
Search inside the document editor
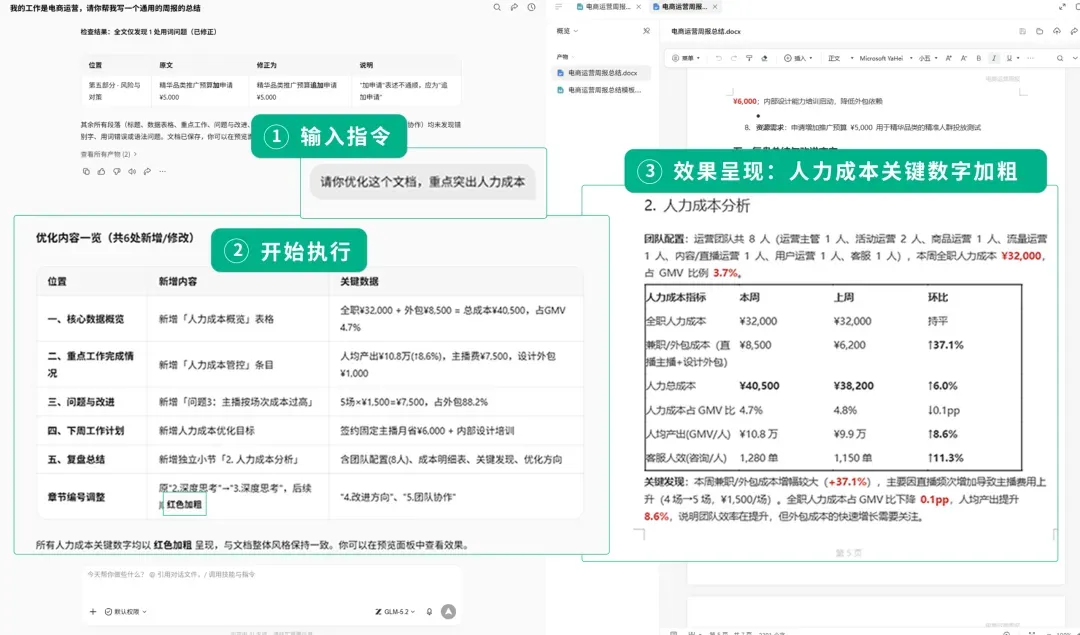click(x=1060, y=59)
